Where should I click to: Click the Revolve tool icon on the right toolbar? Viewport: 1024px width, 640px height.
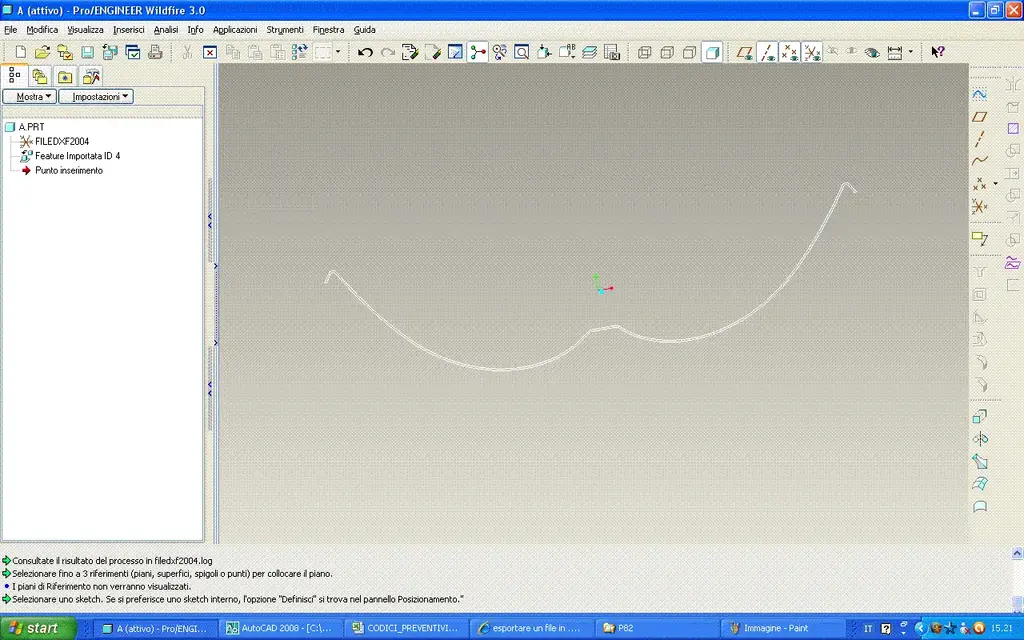[x=980, y=439]
